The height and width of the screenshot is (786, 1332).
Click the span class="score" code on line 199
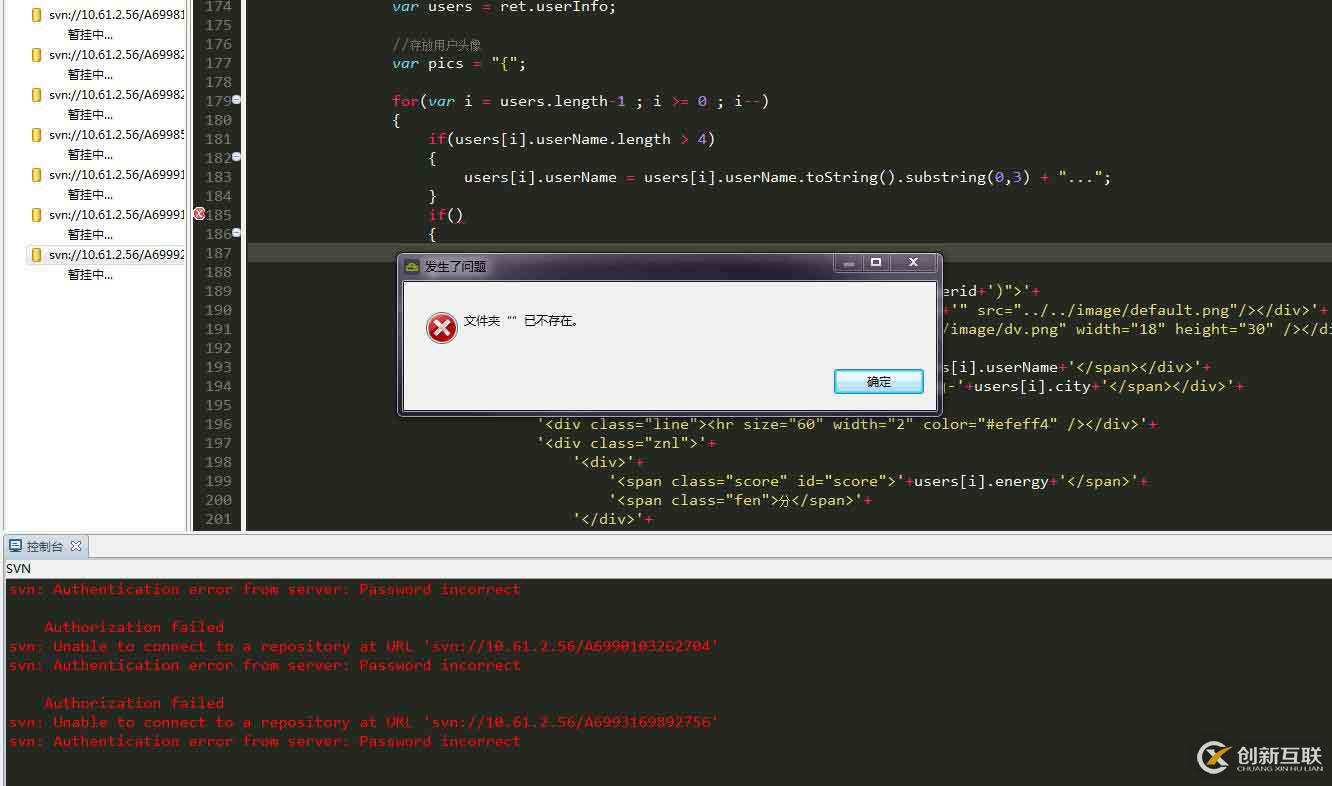(x=878, y=481)
